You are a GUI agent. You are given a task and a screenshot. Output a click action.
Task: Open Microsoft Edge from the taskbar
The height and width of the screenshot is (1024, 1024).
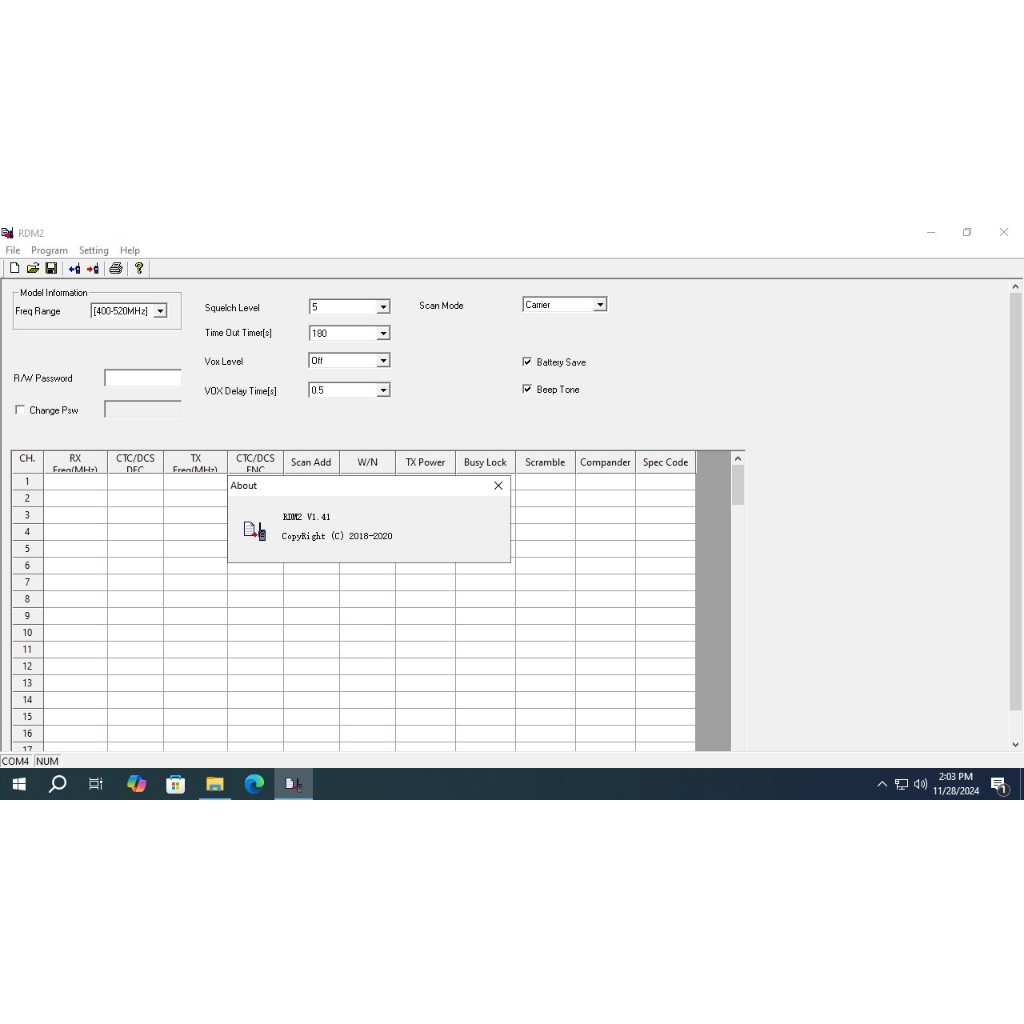pyautogui.click(x=254, y=784)
